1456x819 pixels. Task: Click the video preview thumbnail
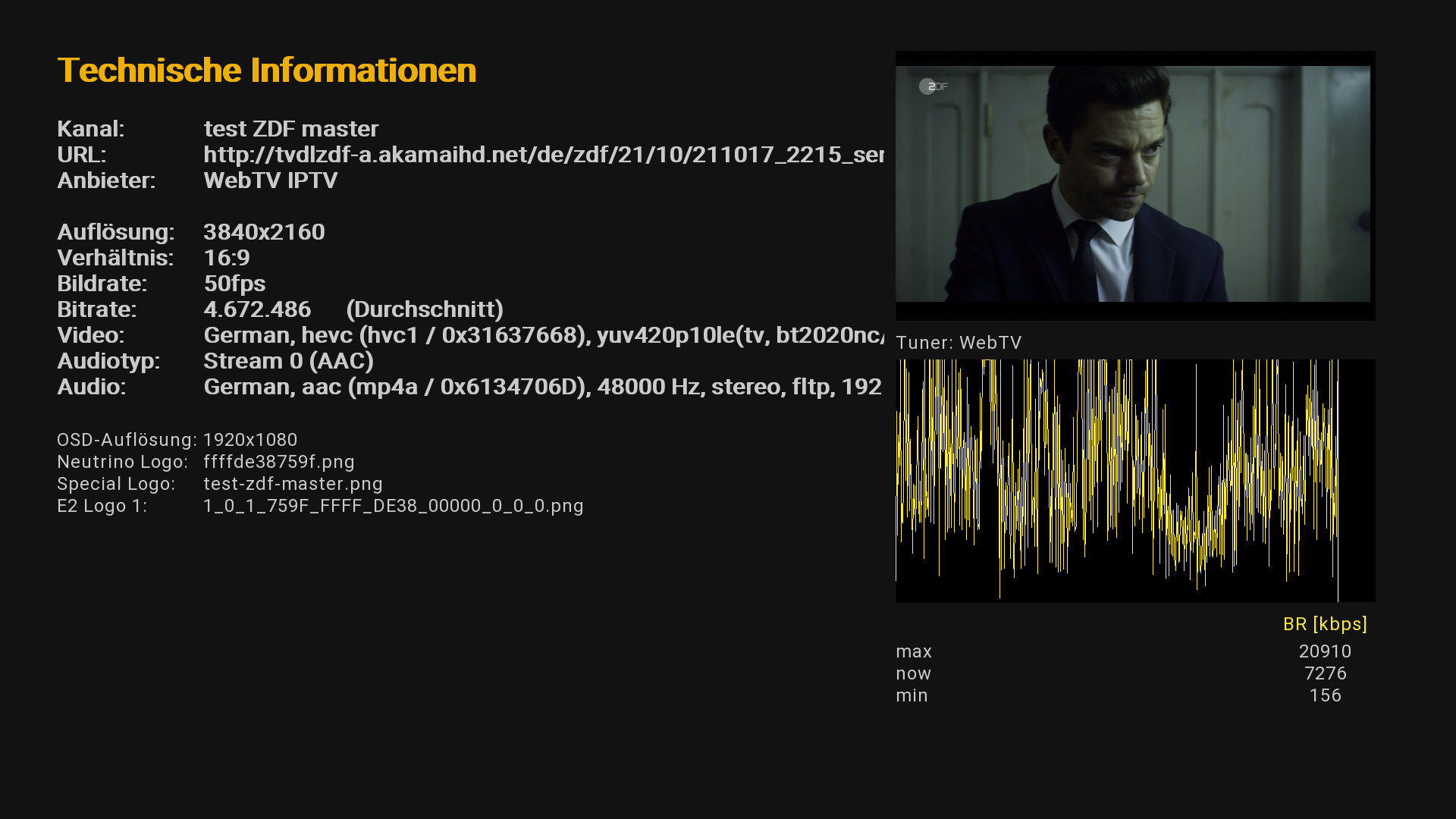point(1134,184)
